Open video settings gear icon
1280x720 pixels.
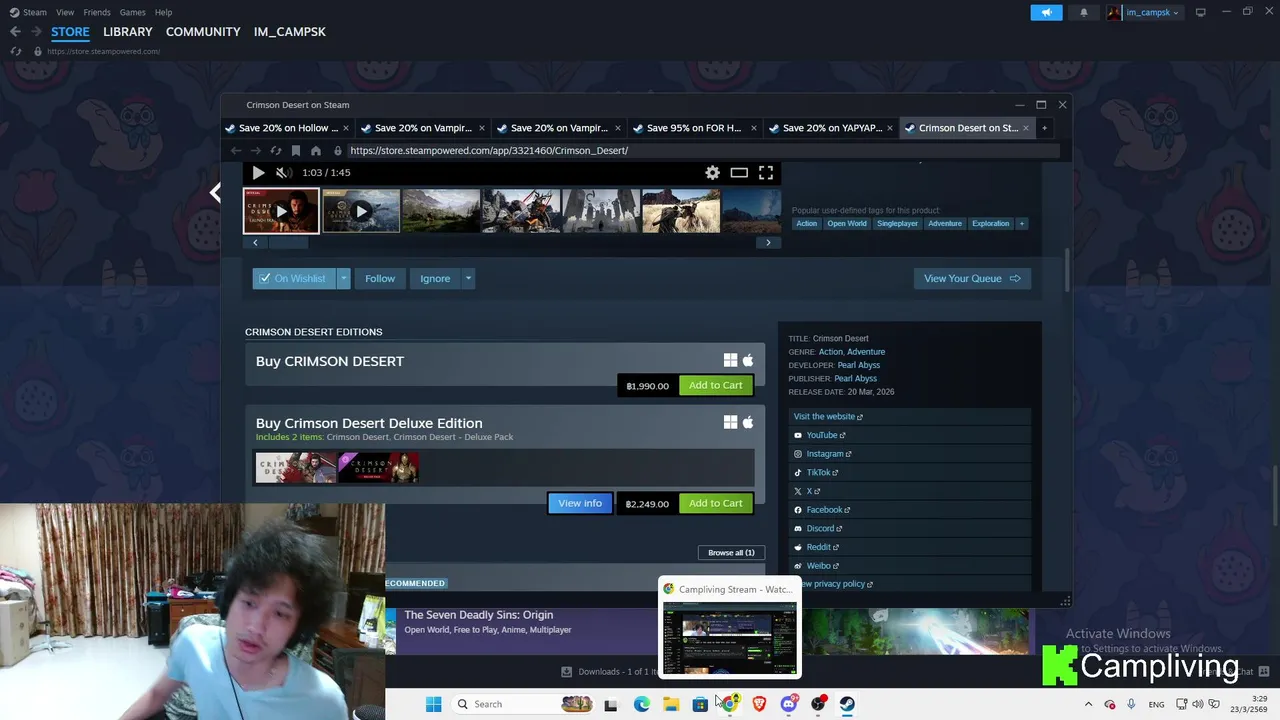click(712, 172)
